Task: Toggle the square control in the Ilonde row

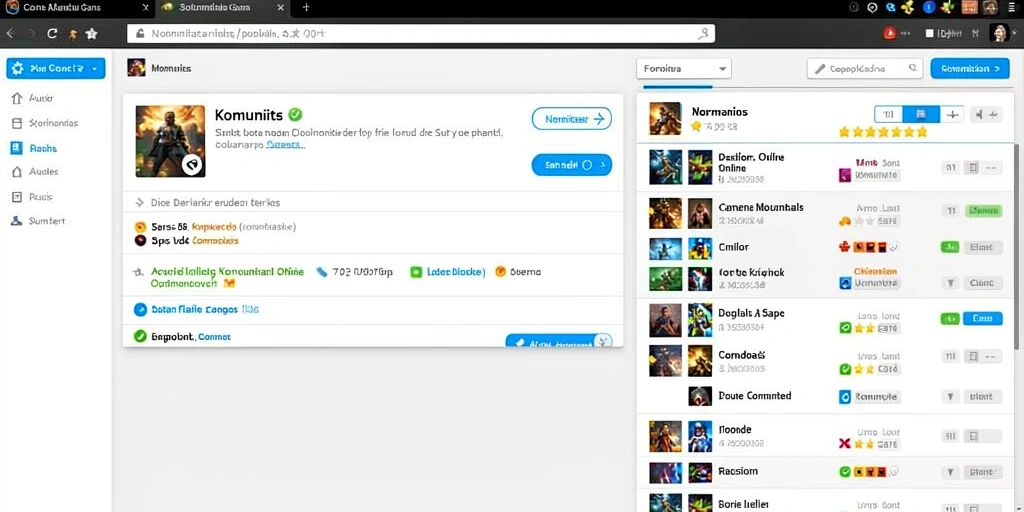Action: [973, 436]
